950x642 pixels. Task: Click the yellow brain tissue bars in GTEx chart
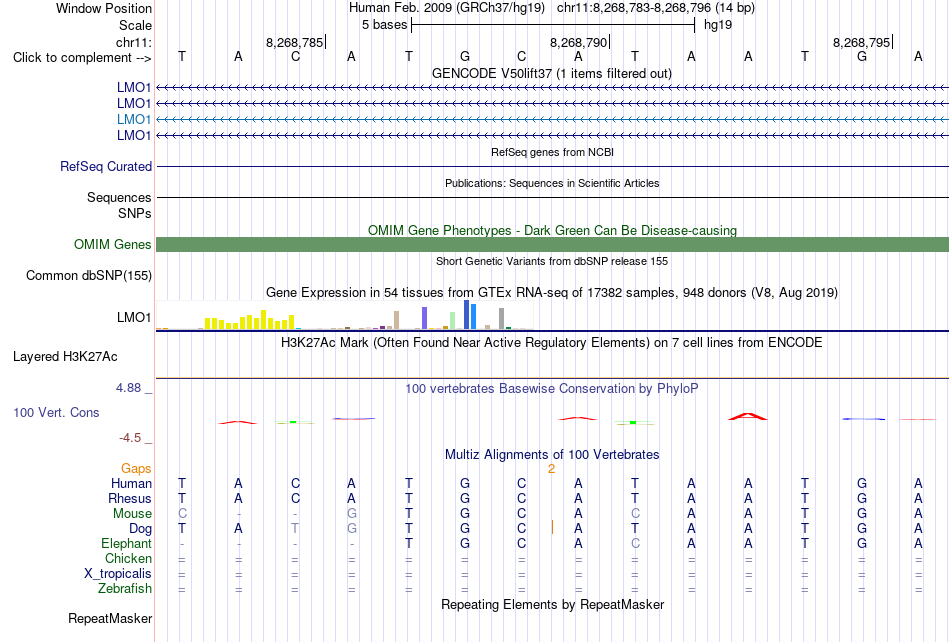(x=250, y=320)
